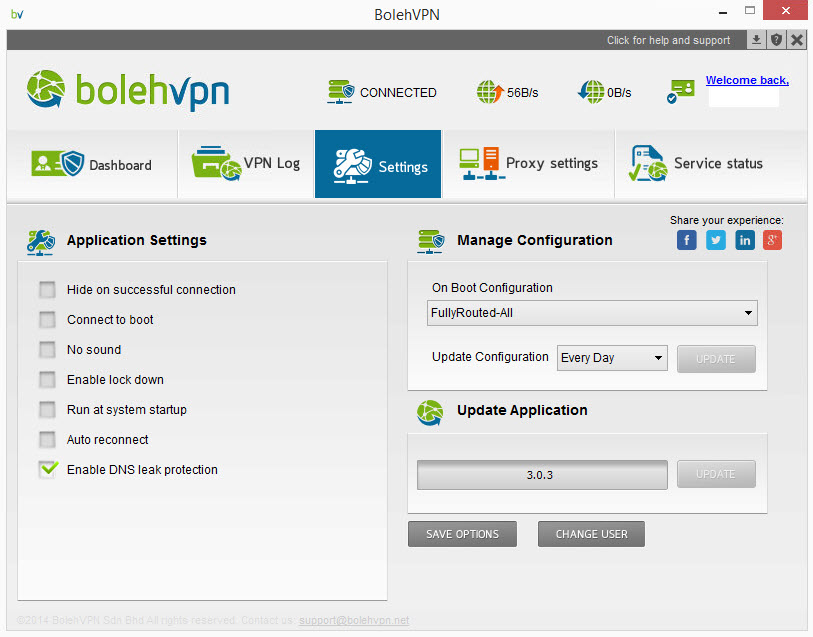The width and height of the screenshot is (813, 637).
Task: Click the BolehVPN globe logo
Action: click(46, 90)
